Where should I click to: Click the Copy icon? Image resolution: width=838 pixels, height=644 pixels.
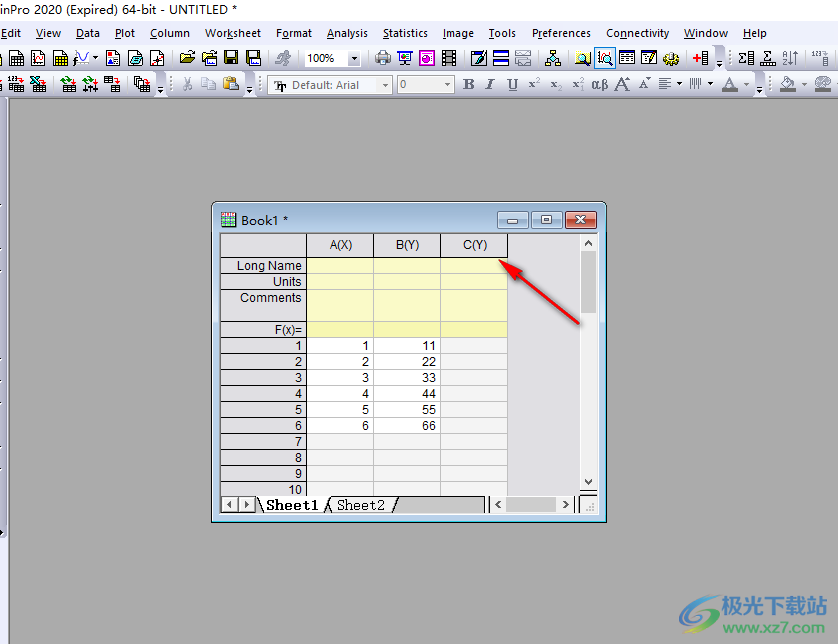pos(208,84)
